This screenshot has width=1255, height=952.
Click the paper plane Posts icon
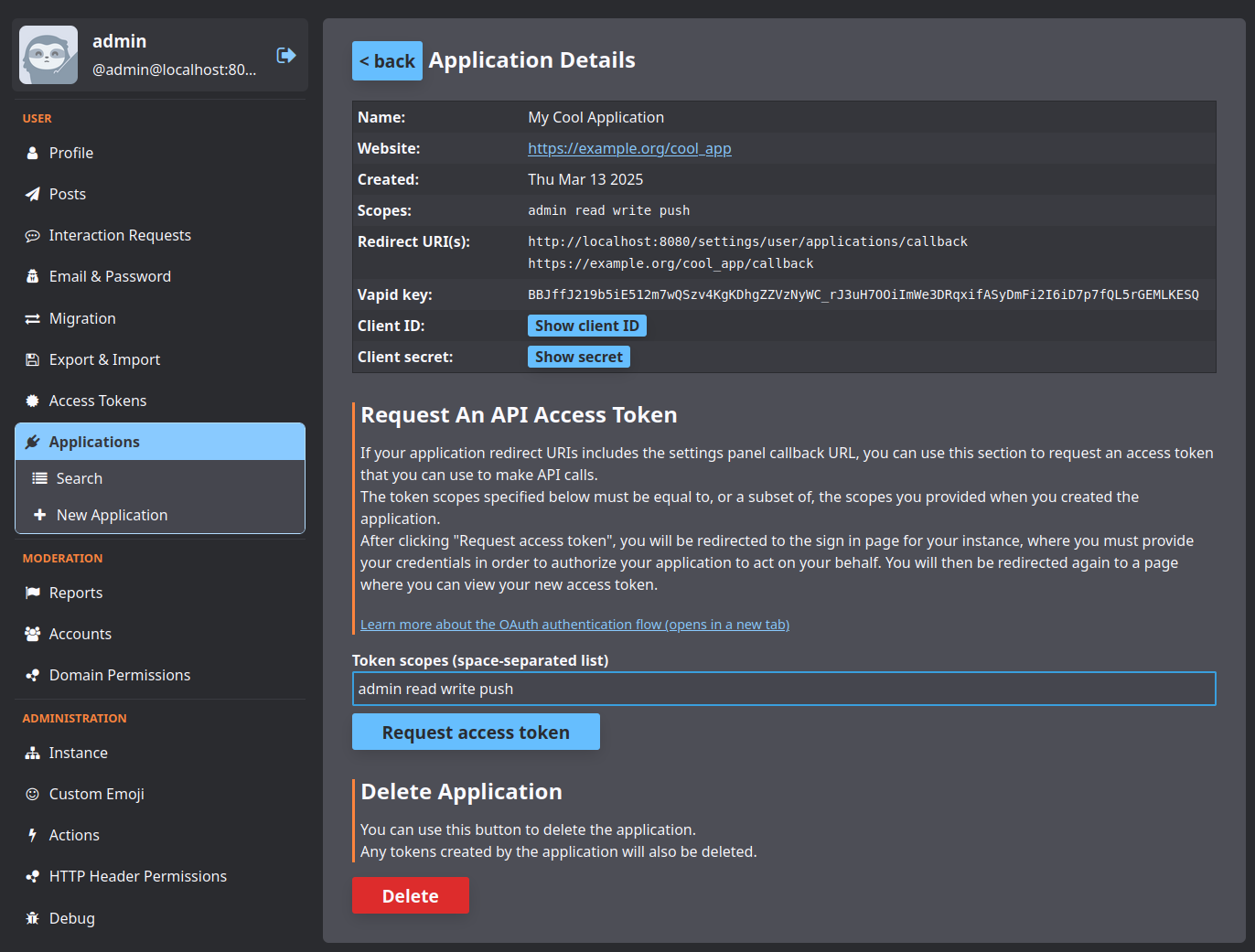click(33, 194)
